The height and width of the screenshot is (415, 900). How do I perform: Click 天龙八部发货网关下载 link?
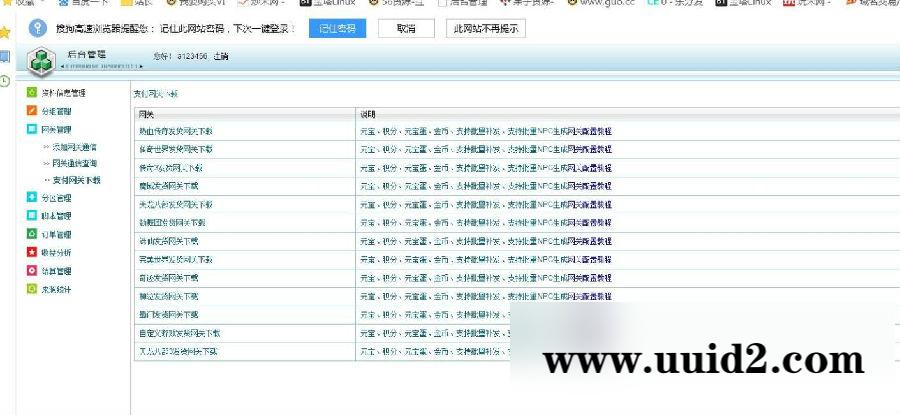click(x=176, y=204)
